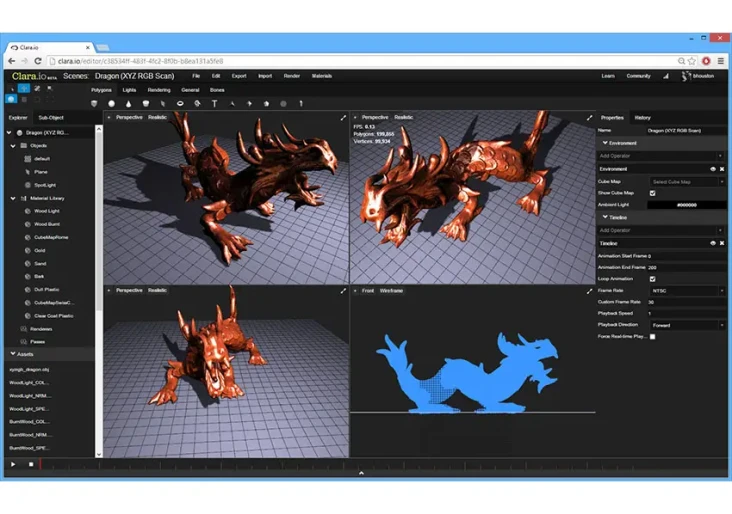Remove the Timeline operator with its X
This screenshot has height=514, width=732.
click(722, 243)
